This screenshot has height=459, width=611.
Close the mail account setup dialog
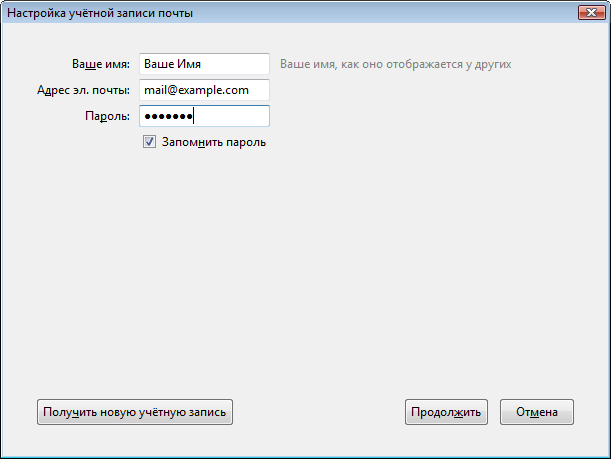click(x=592, y=13)
